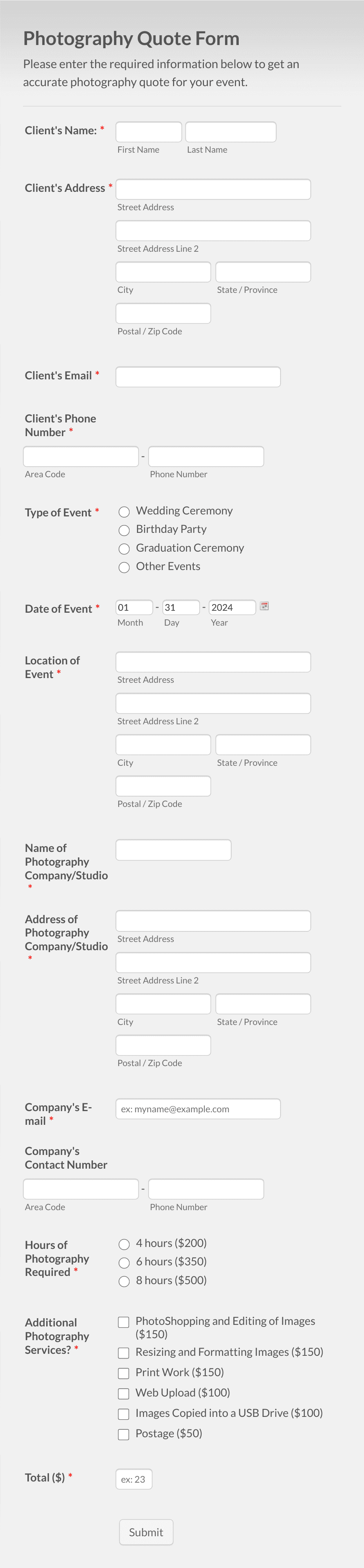Enable Web Upload ($100) service

tap(124, 1393)
